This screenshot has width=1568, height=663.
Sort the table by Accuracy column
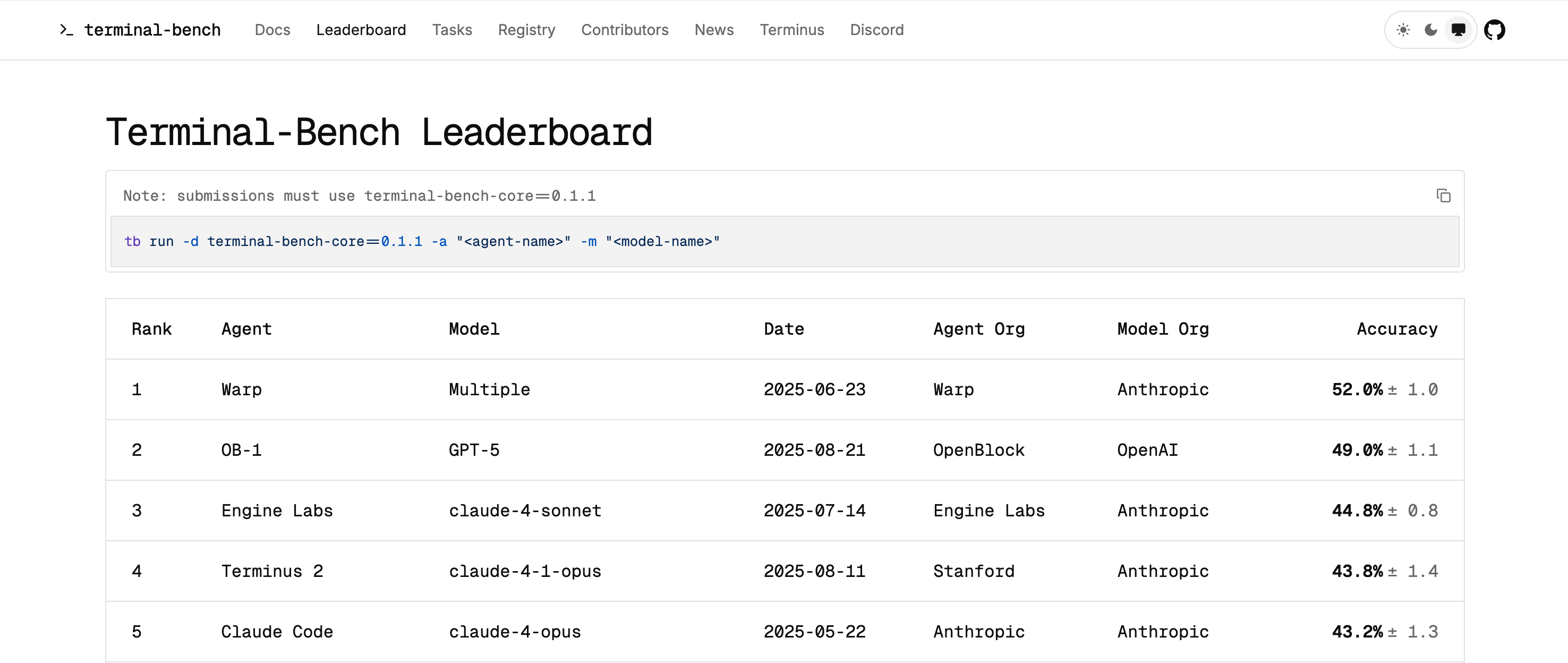(1396, 329)
